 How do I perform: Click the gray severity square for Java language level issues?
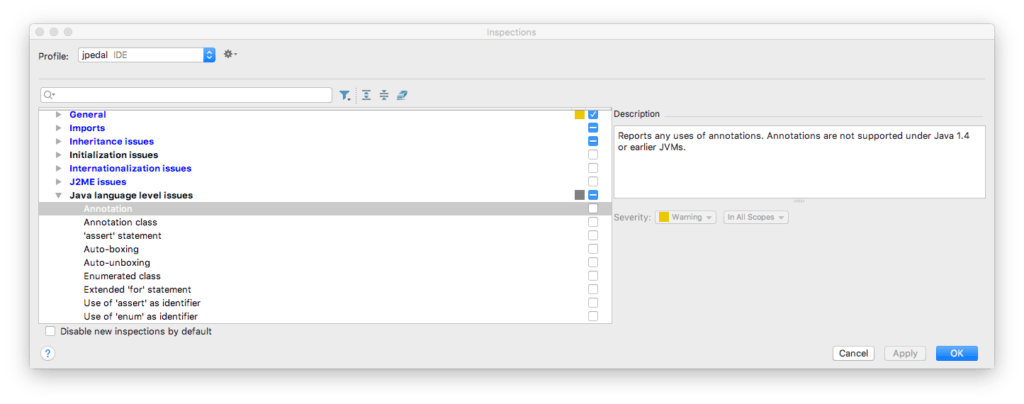pos(580,195)
